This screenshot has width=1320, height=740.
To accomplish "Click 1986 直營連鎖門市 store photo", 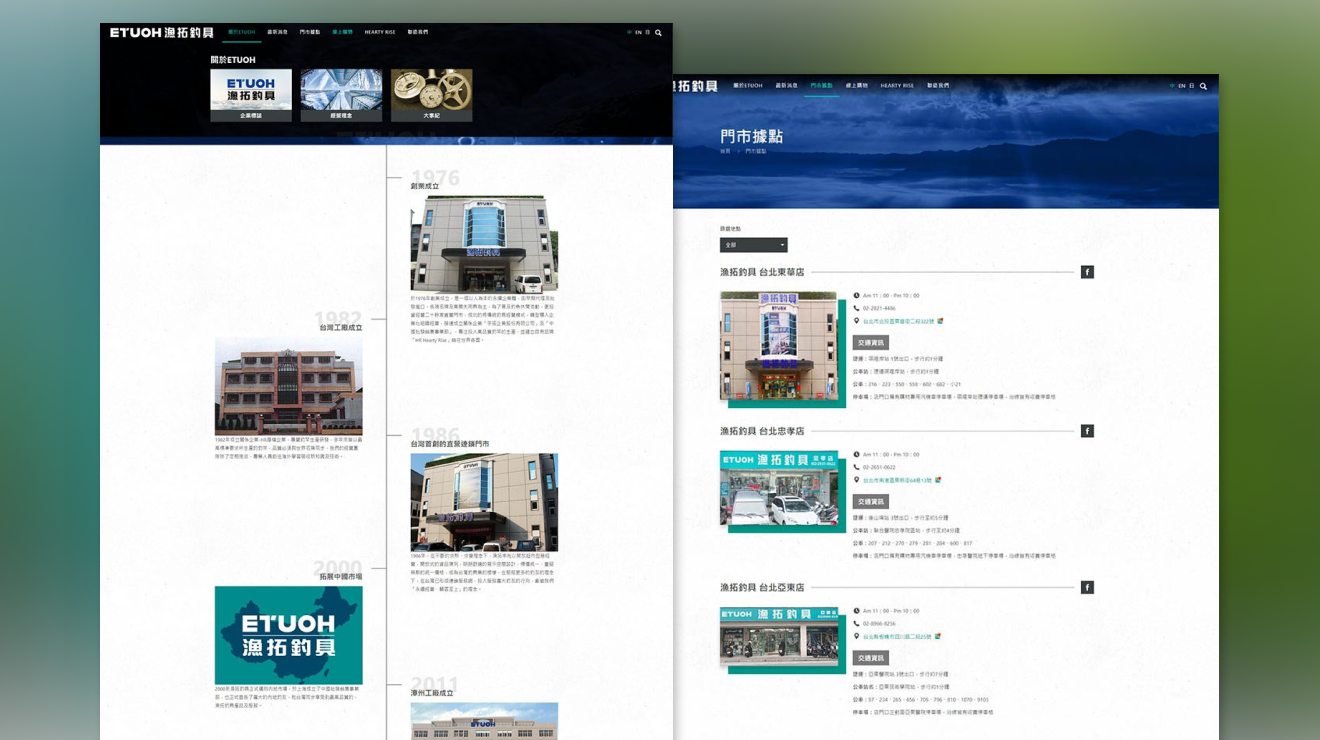I will pos(484,502).
